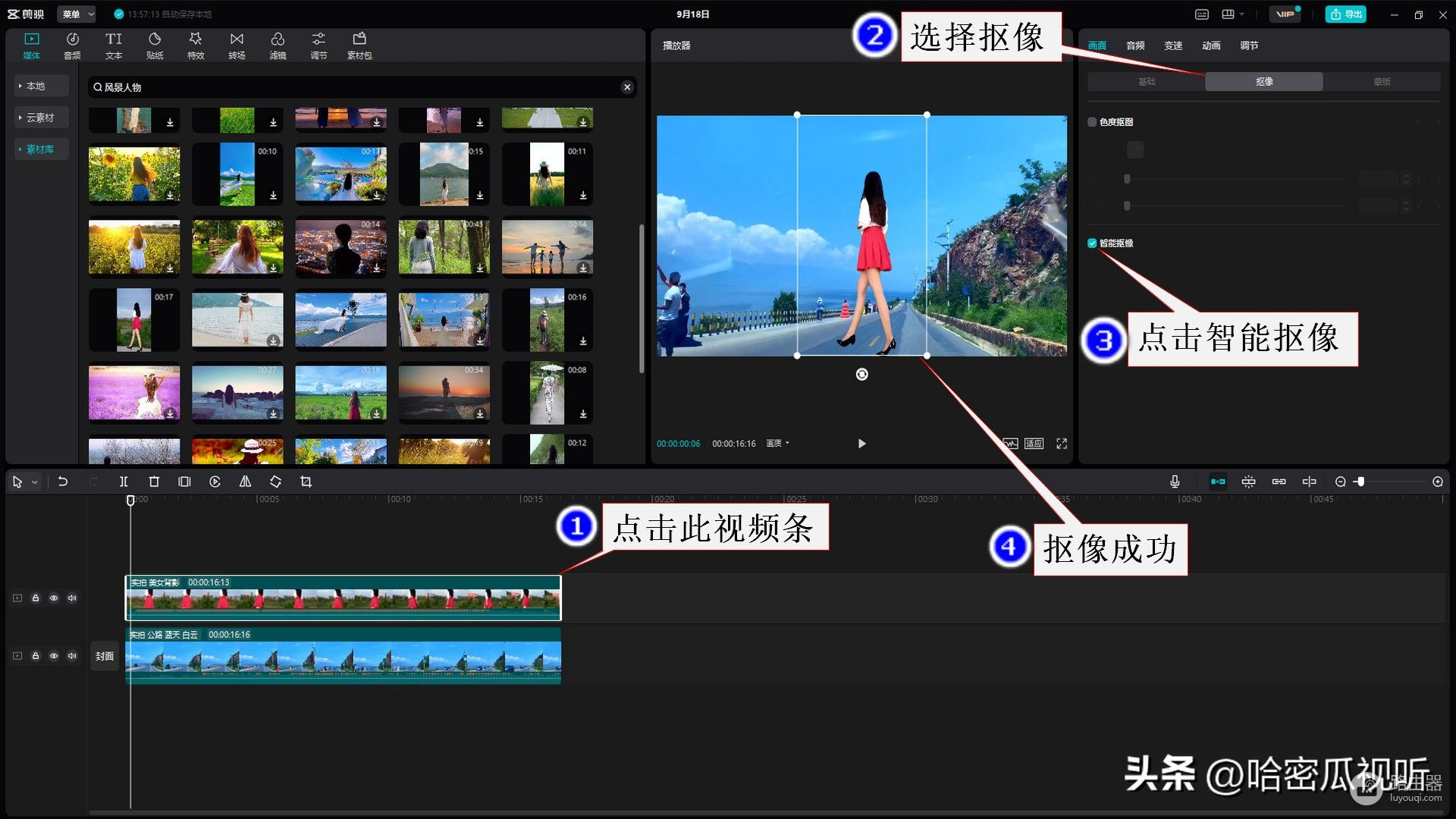Open the 转场 transitions panel
The height and width of the screenshot is (819, 1456).
237,45
